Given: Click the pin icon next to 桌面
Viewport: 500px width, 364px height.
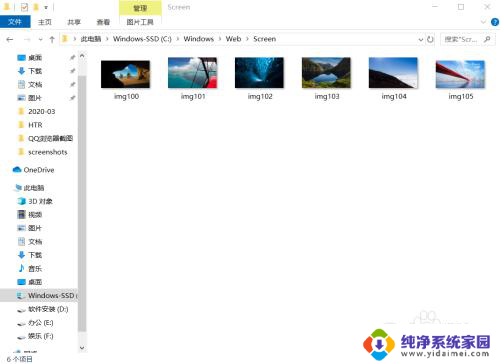Looking at the screenshot, I should (x=72, y=58).
